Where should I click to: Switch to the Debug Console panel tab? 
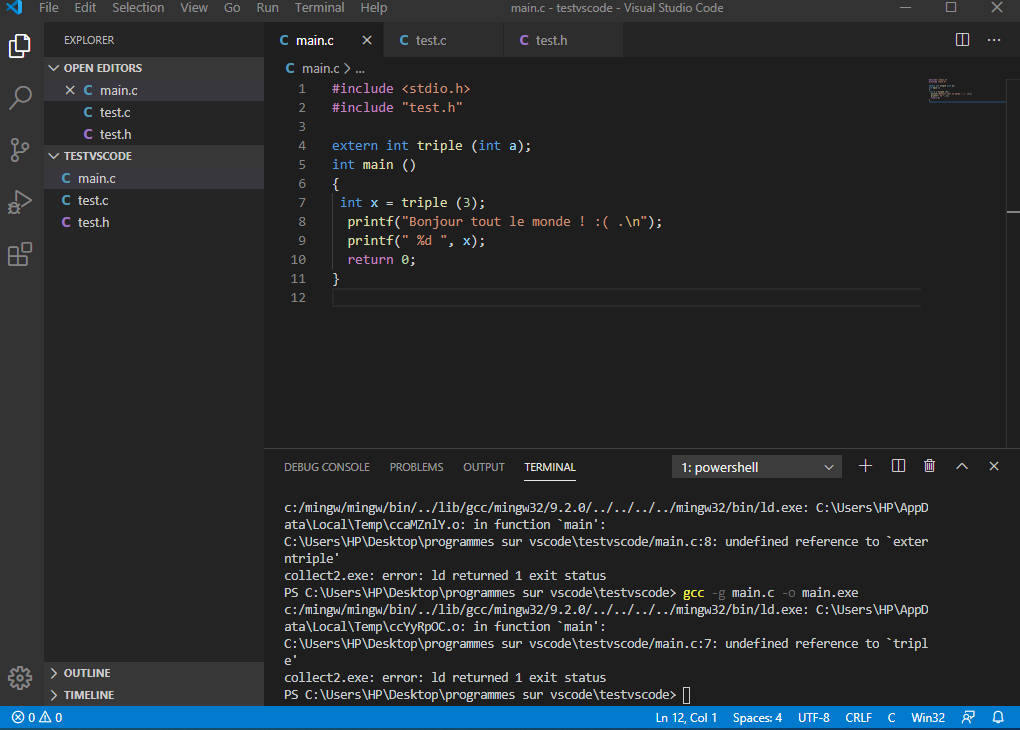[x=327, y=467]
